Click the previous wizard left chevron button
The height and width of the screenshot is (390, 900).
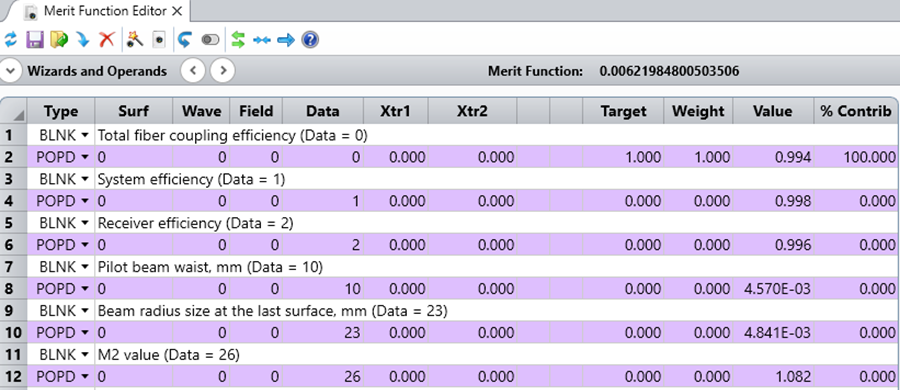193,71
